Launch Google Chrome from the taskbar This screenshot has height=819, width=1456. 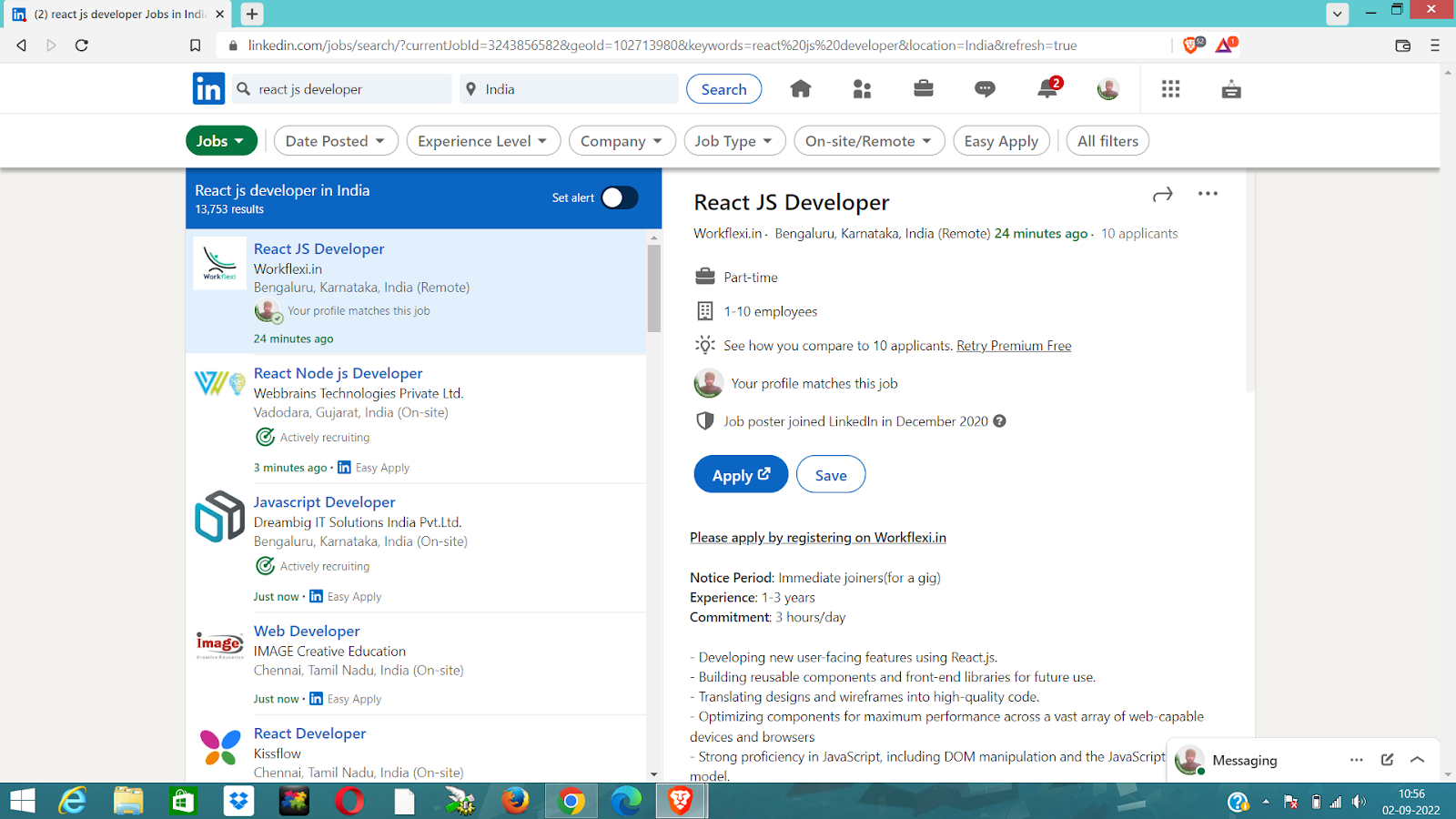pyautogui.click(x=571, y=801)
